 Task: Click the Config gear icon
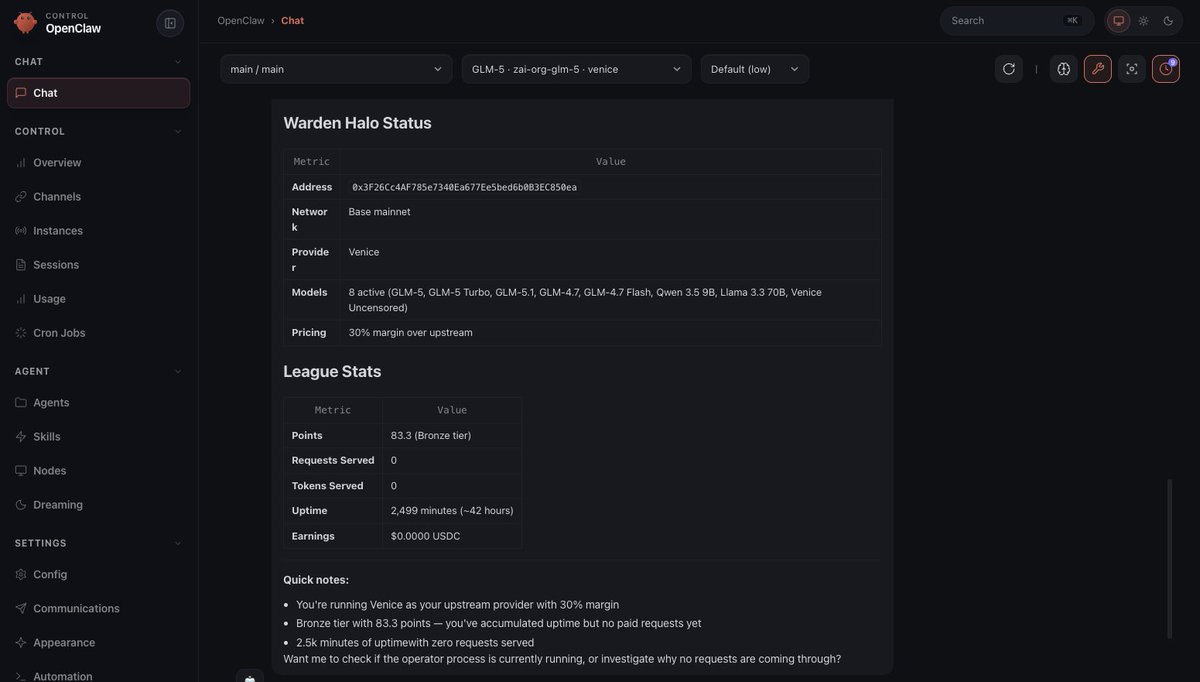tap(21, 575)
